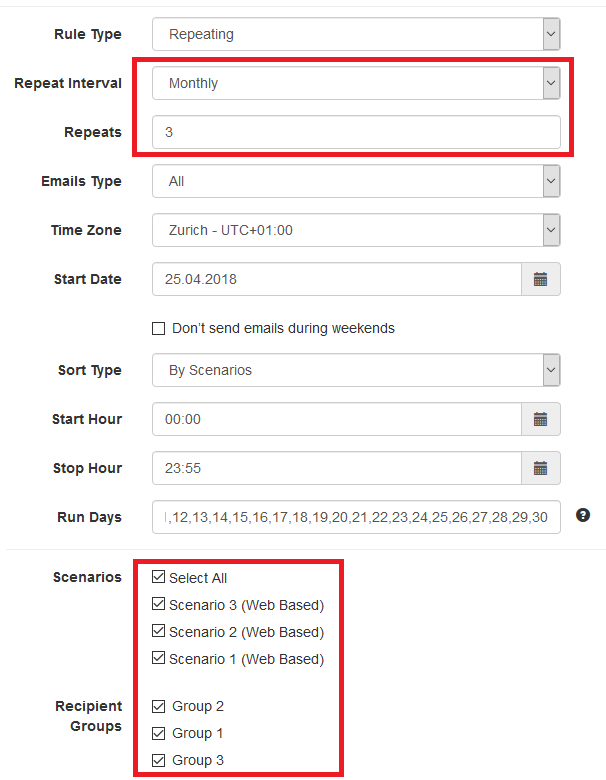Toggle 'Don't send emails during weekends' checkbox

coord(158,329)
